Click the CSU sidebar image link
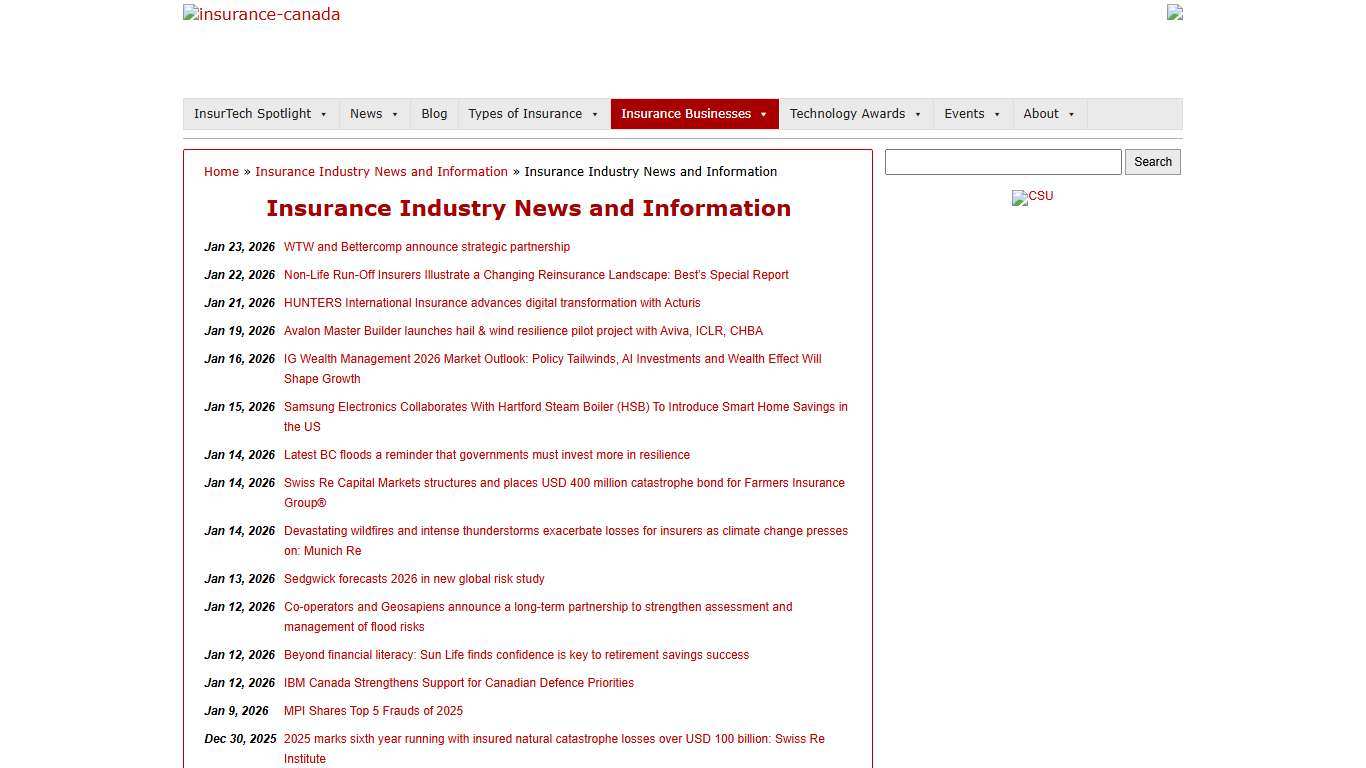 coord(1032,197)
